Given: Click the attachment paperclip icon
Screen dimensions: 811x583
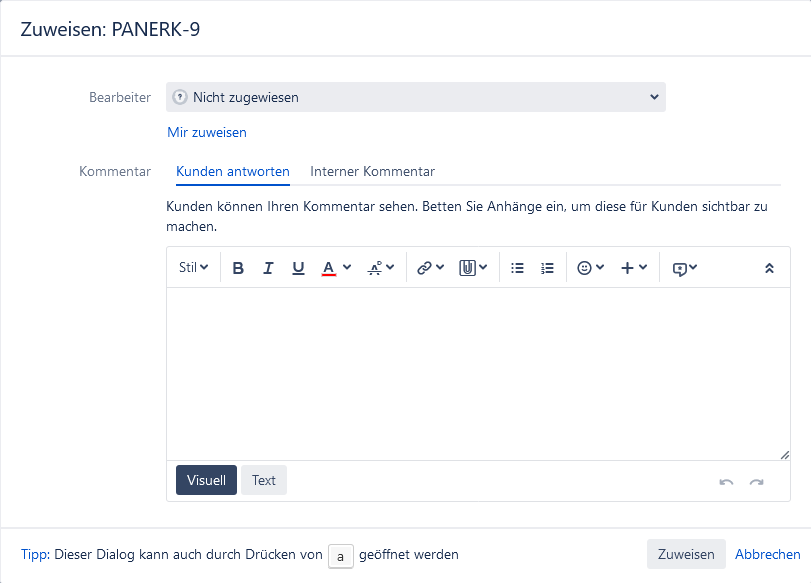Looking at the screenshot, I should point(467,268).
